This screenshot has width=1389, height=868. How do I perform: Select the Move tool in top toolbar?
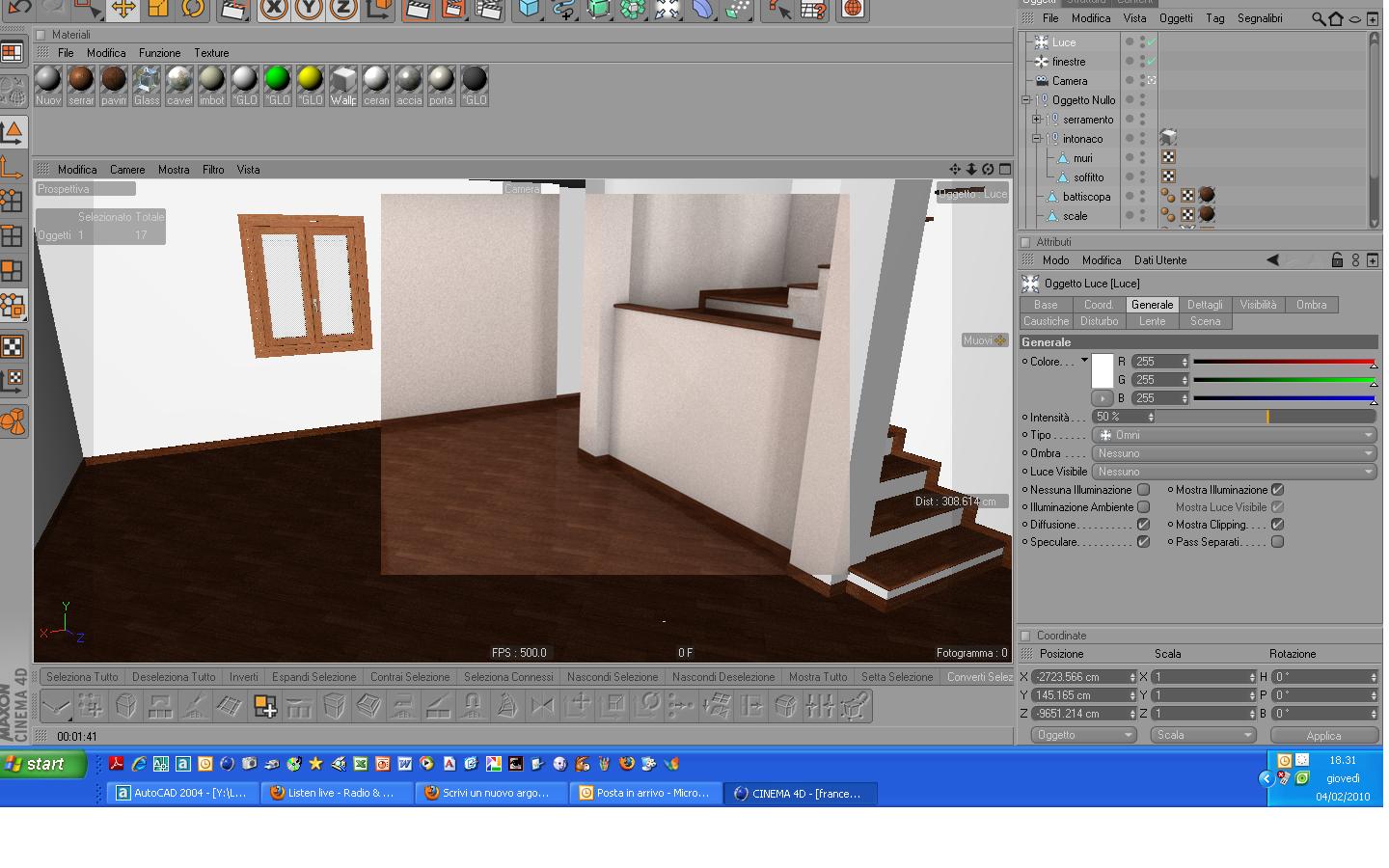click(x=123, y=9)
